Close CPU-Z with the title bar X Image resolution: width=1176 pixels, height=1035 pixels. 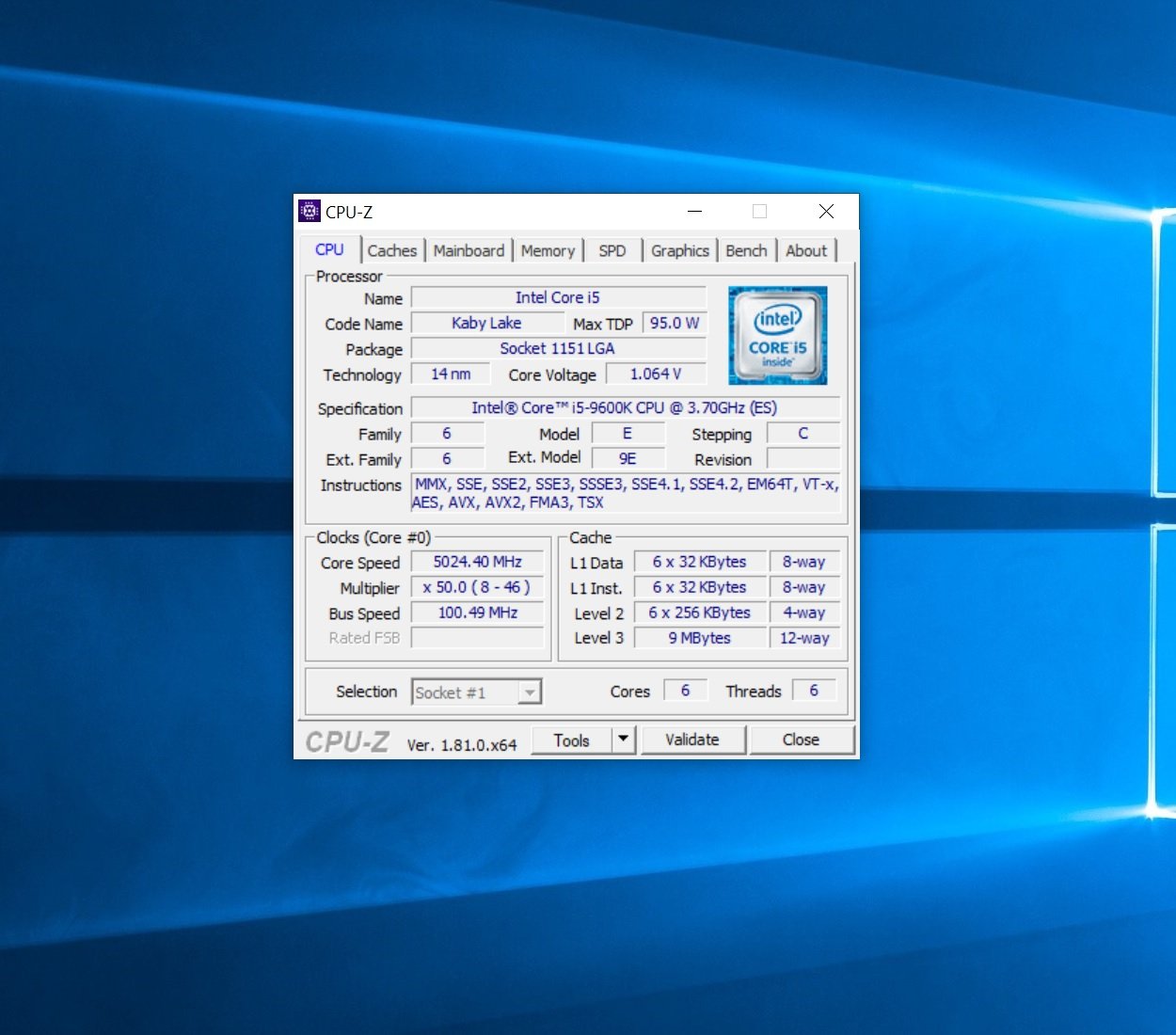point(826,212)
